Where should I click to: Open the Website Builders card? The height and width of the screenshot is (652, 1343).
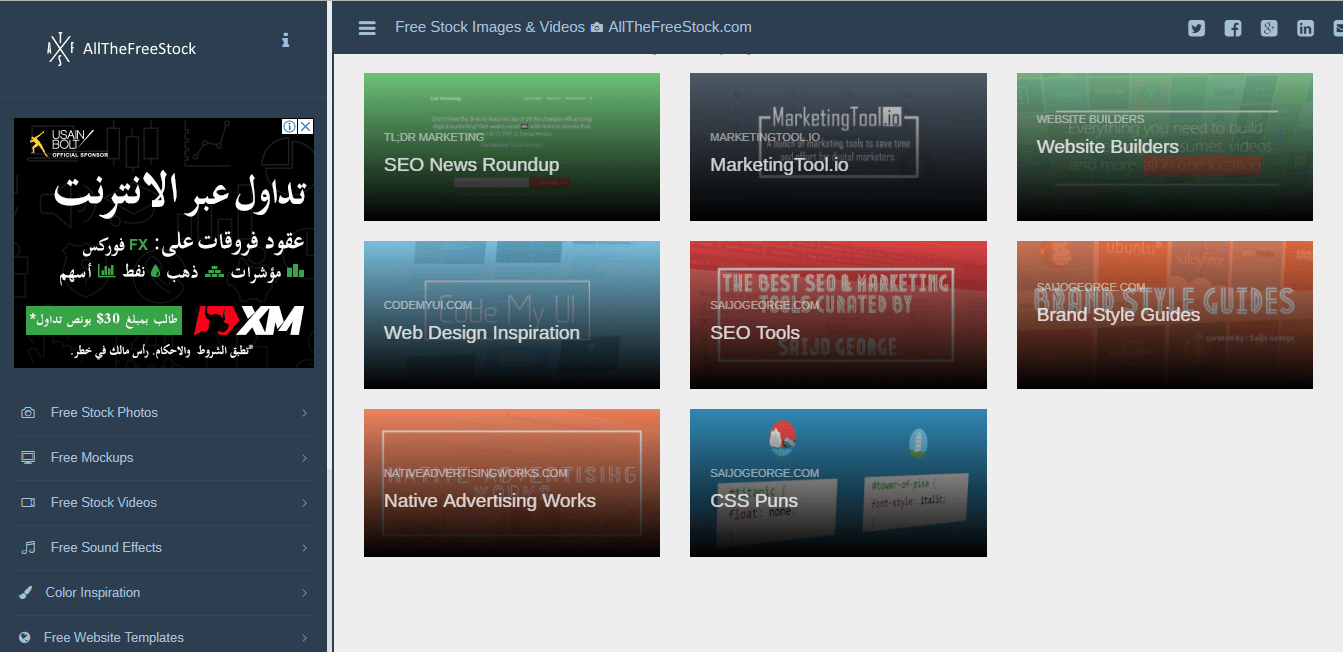coord(1165,147)
